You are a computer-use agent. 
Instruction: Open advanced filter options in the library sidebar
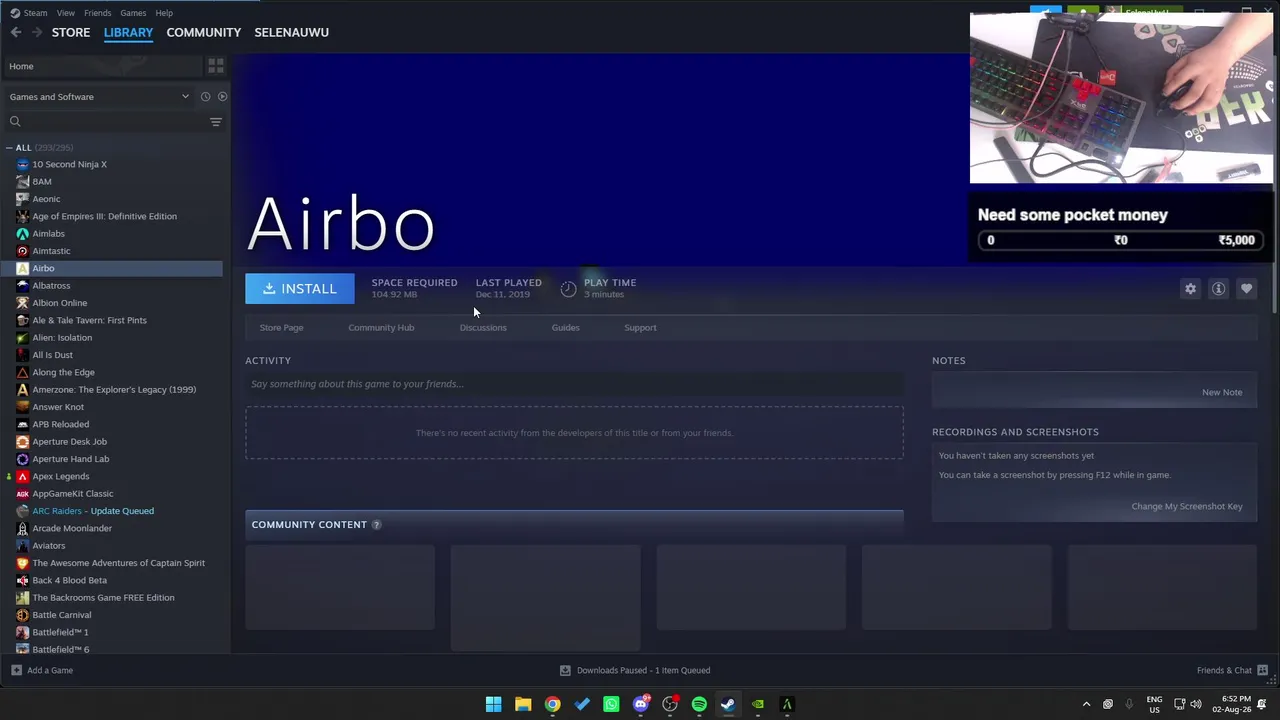click(216, 122)
